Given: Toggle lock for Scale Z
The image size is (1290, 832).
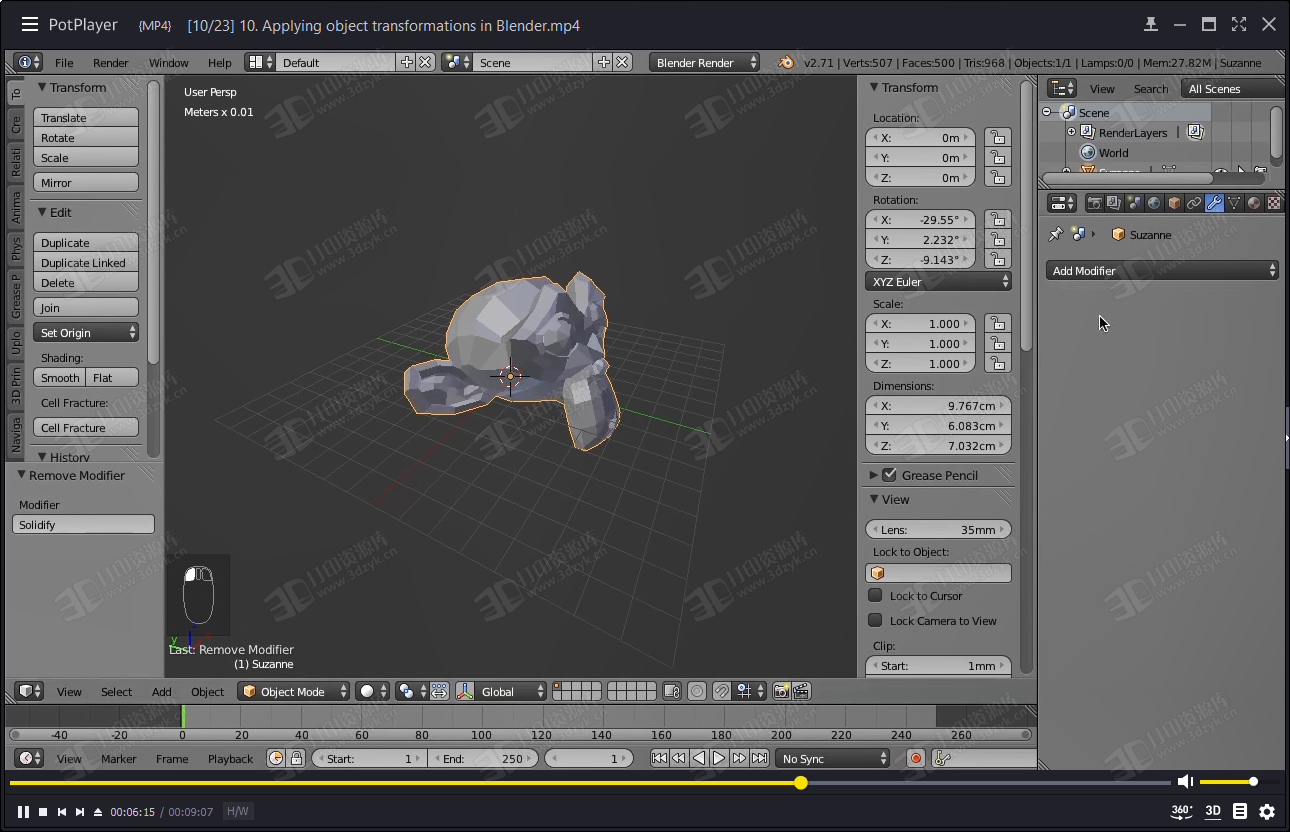Looking at the screenshot, I should click(996, 363).
